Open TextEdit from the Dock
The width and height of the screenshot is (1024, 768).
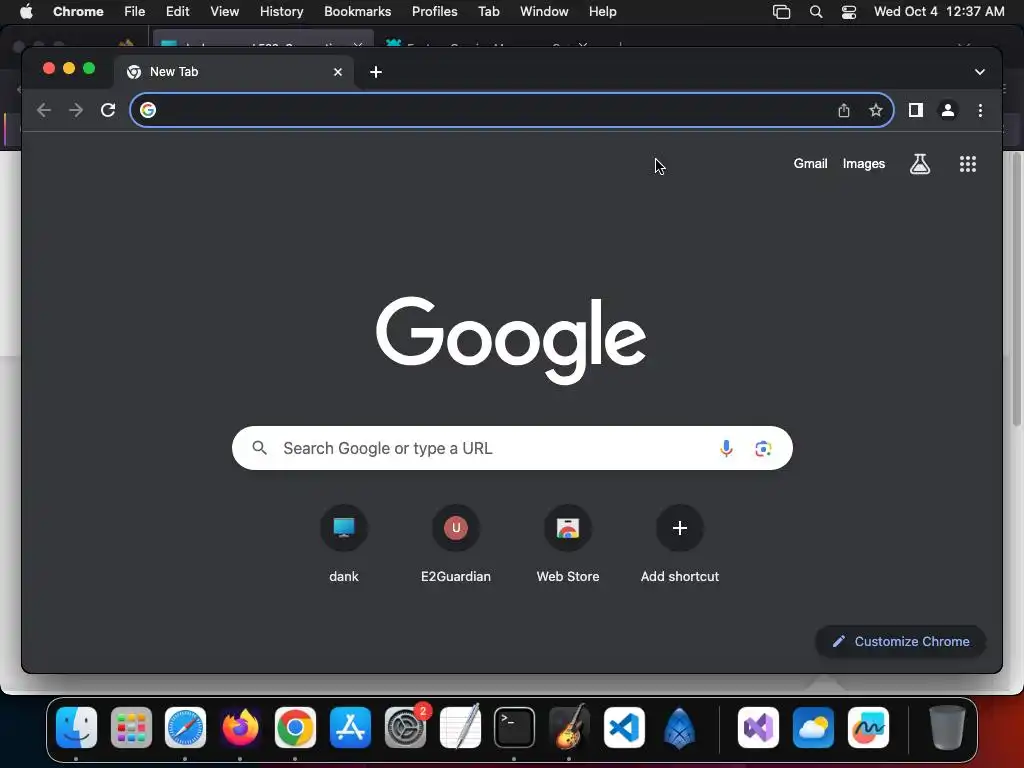pyautogui.click(x=460, y=728)
